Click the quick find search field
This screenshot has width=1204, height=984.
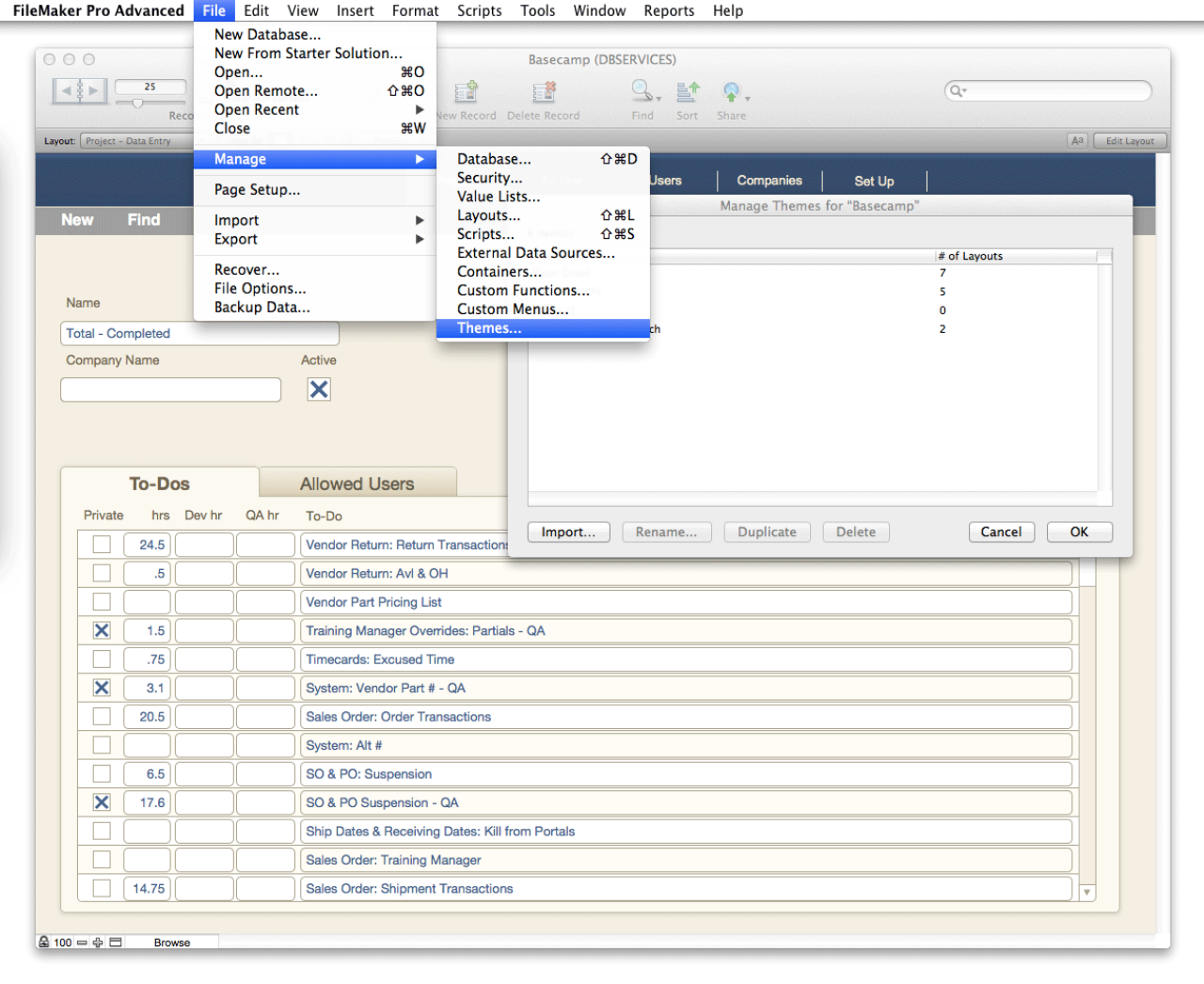(x=1049, y=90)
